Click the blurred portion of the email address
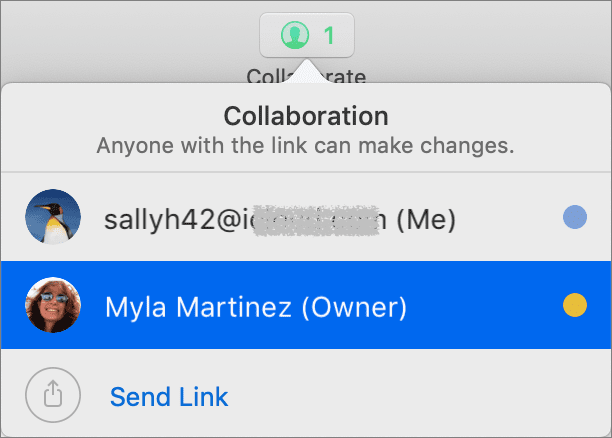 point(316,221)
